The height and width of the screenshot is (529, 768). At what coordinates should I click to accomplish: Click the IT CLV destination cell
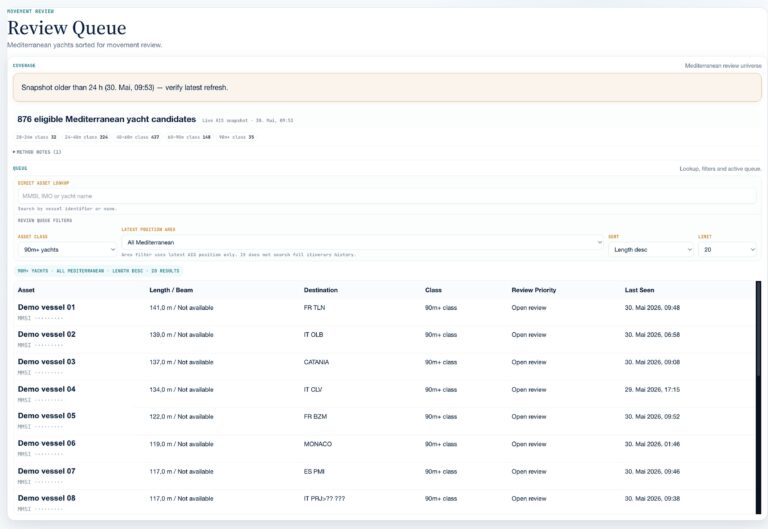[312, 389]
